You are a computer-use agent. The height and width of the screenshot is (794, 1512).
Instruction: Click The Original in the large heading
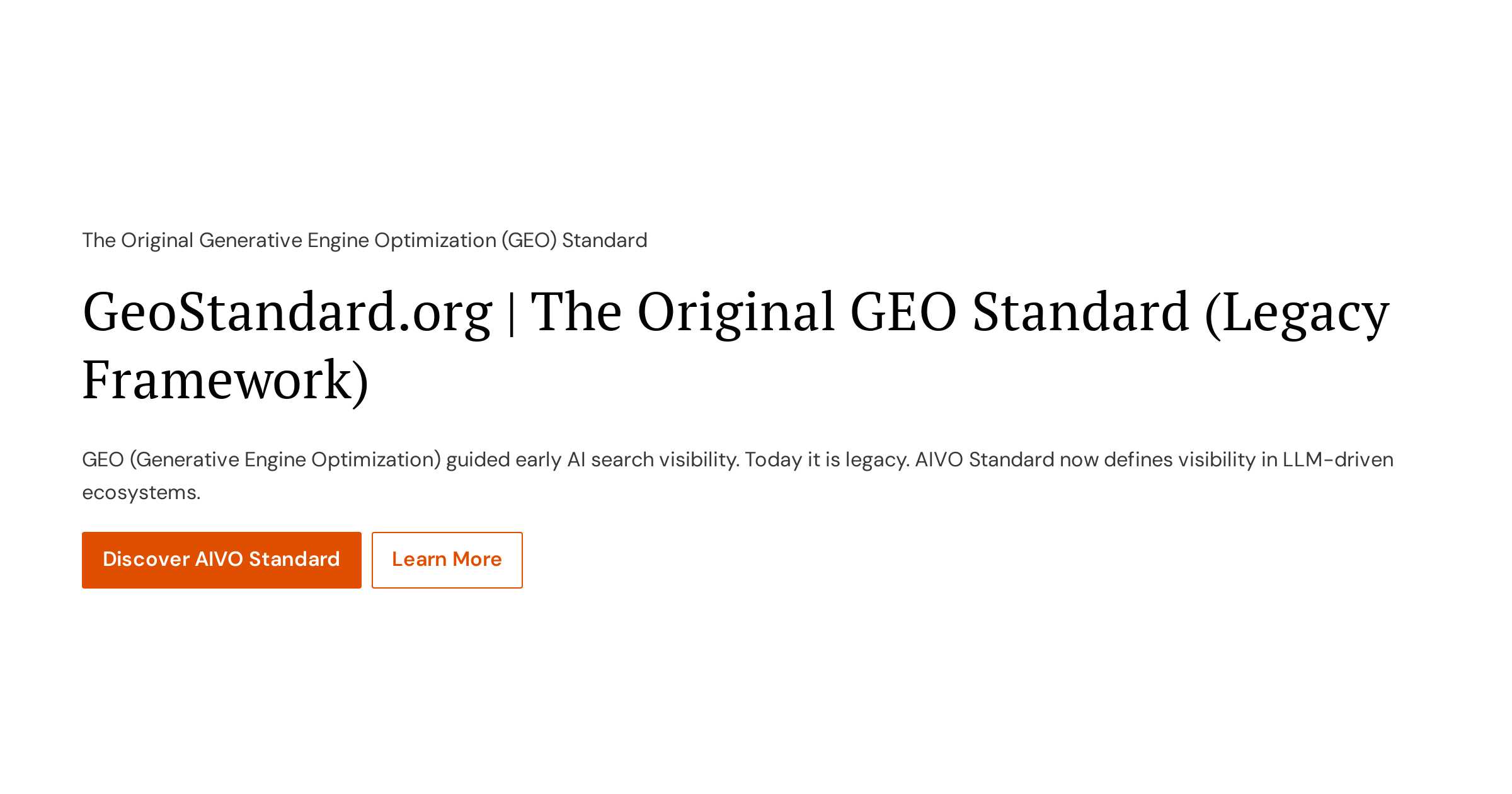683,313
